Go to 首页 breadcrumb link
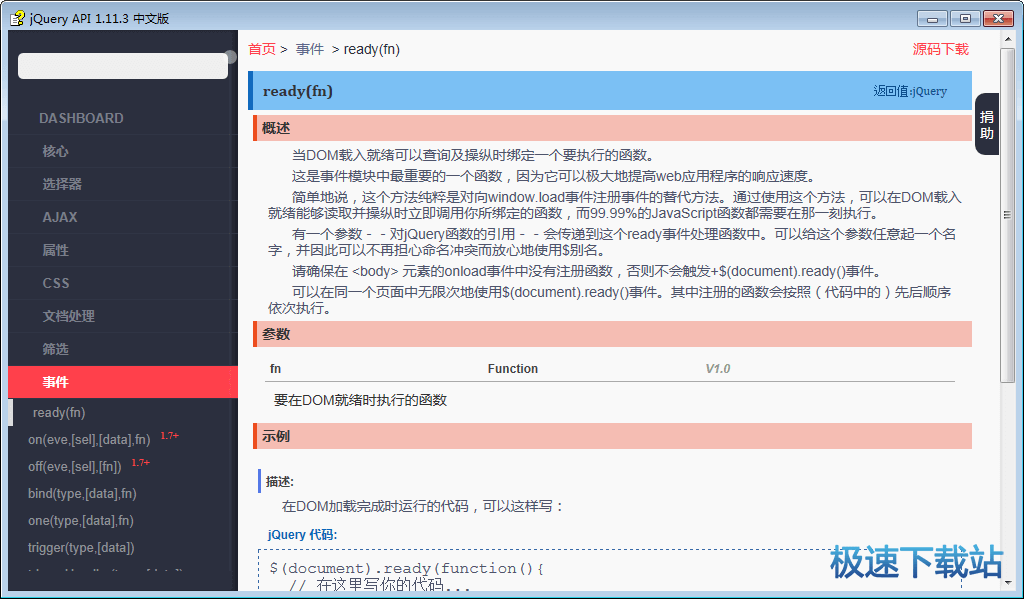 tap(262, 50)
